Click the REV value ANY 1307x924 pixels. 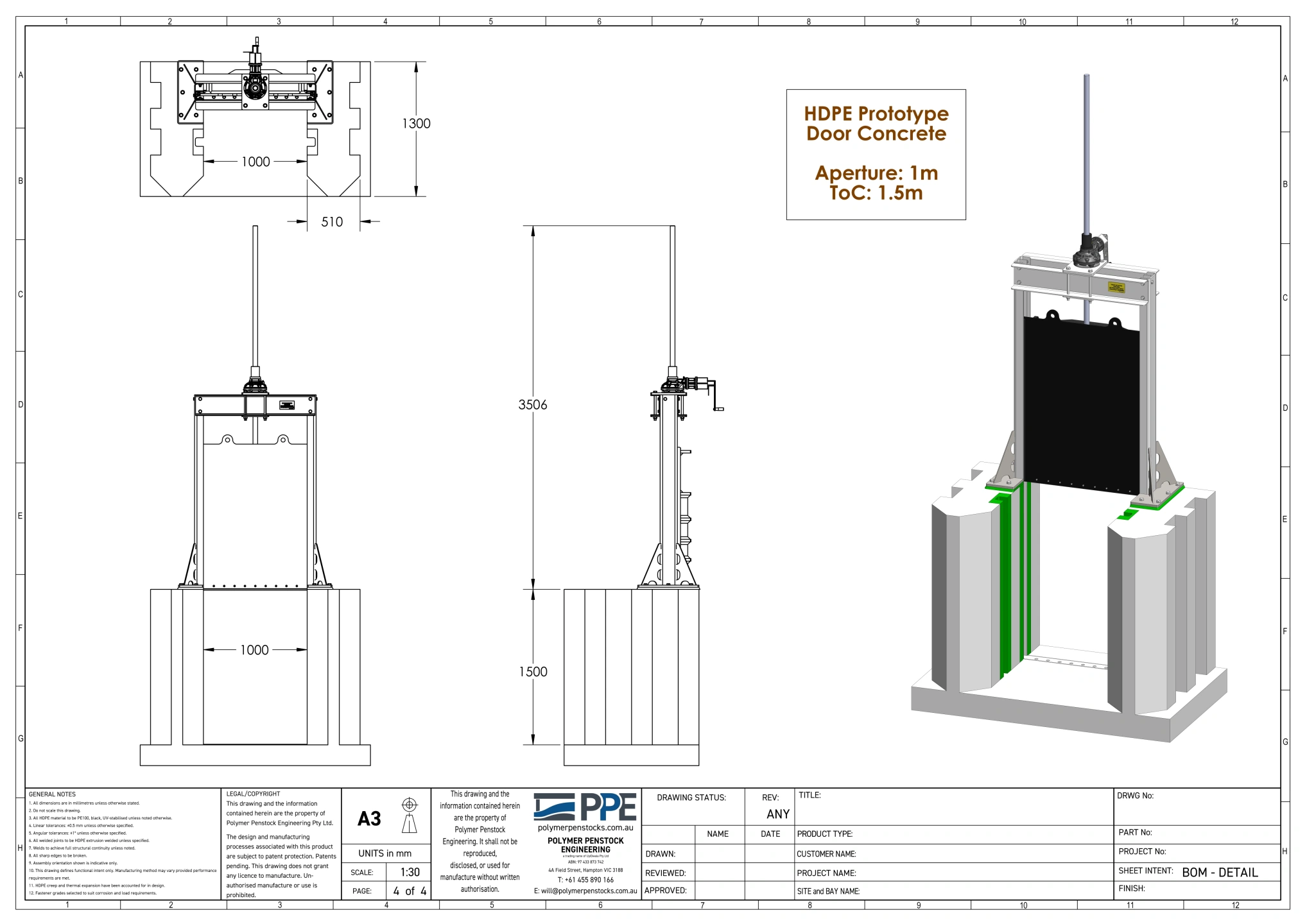(777, 814)
